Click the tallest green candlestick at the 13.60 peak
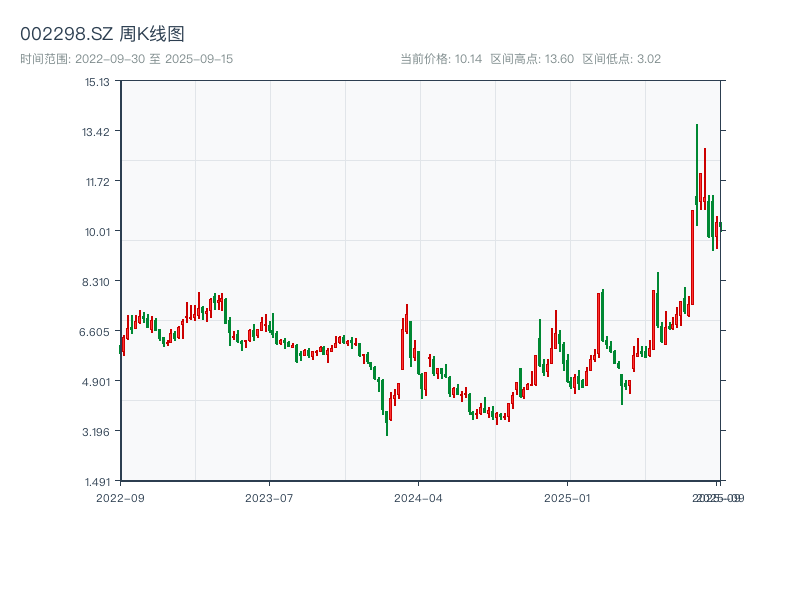 click(697, 175)
